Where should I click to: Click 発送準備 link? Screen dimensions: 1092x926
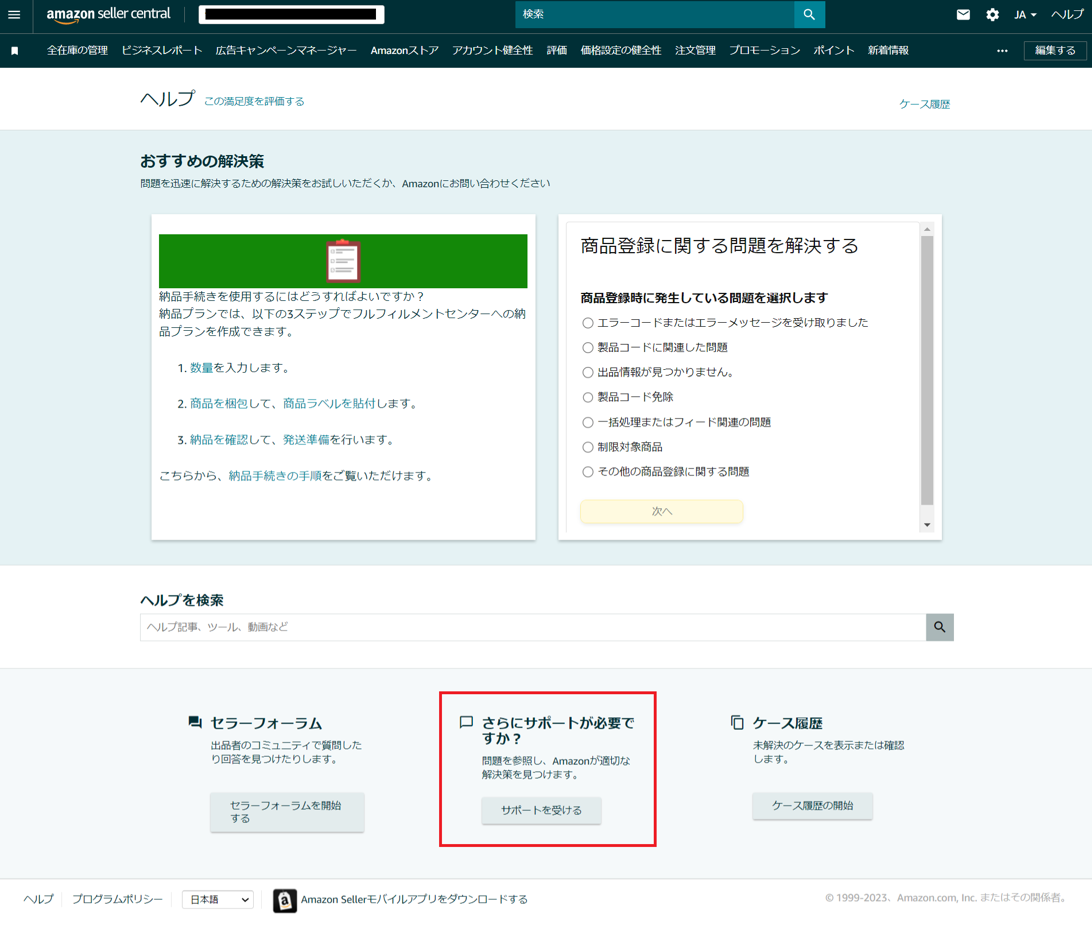pos(306,440)
